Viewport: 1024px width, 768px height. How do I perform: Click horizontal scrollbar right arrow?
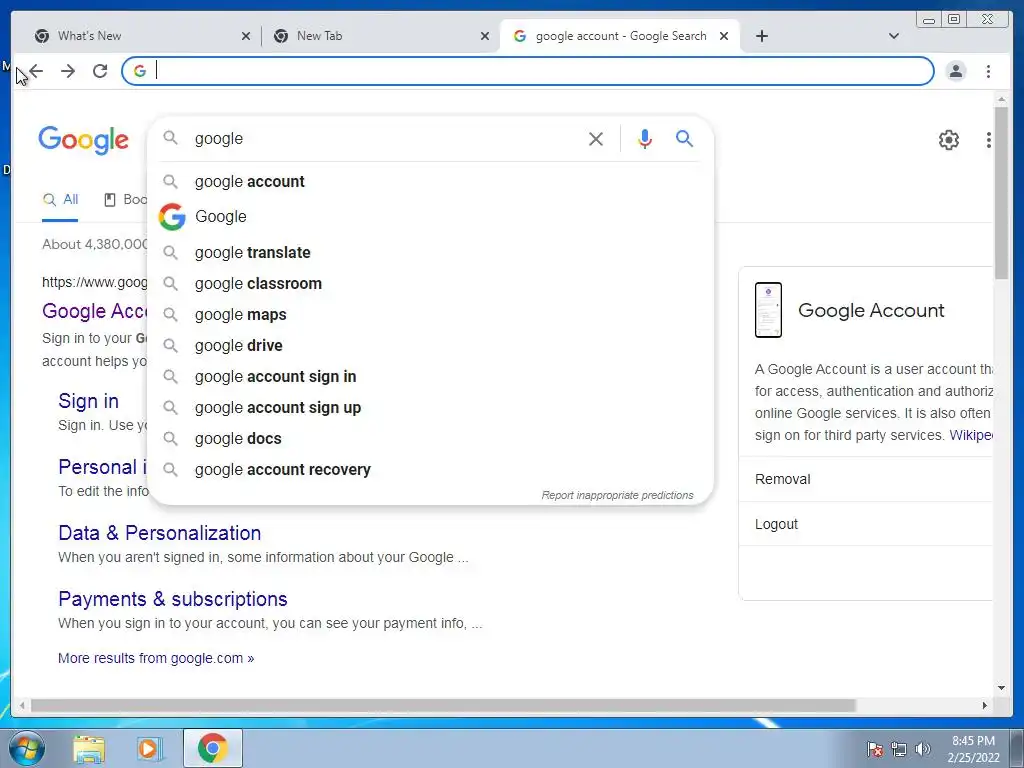tap(985, 705)
